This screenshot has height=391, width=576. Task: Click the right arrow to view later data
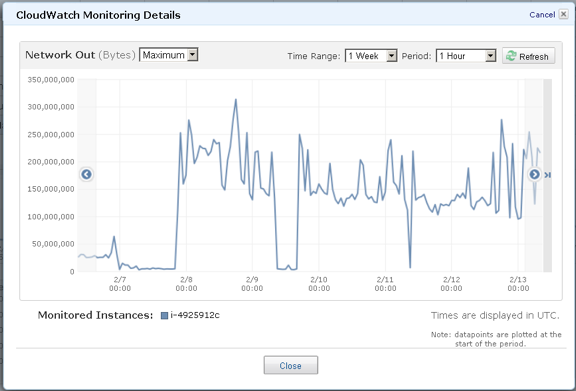(534, 174)
